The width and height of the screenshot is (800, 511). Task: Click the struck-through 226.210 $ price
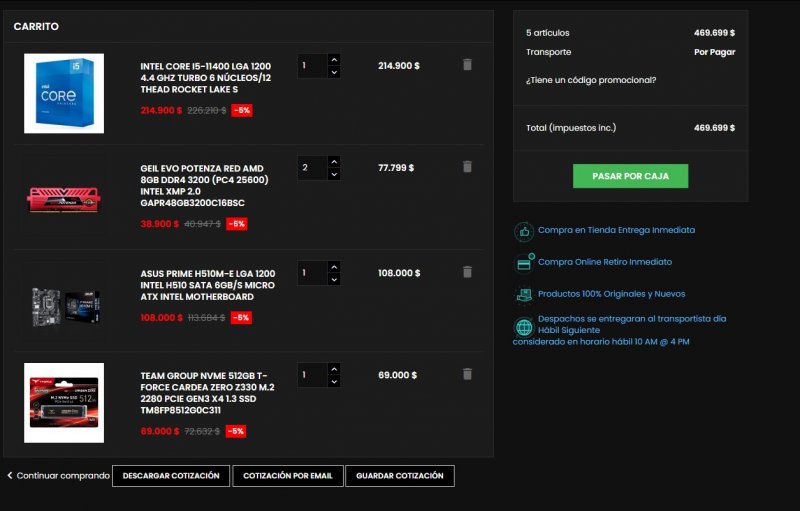click(x=207, y=110)
